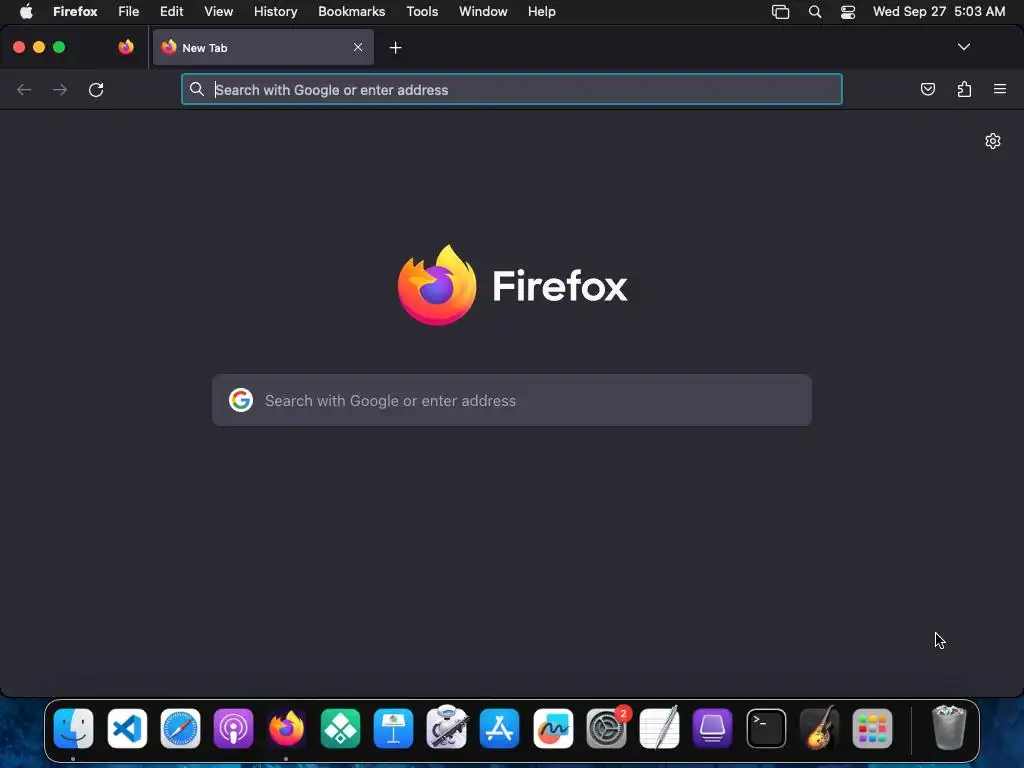The image size is (1024, 768).
Task: Open the new tab personalize gear
Action: click(993, 141)
